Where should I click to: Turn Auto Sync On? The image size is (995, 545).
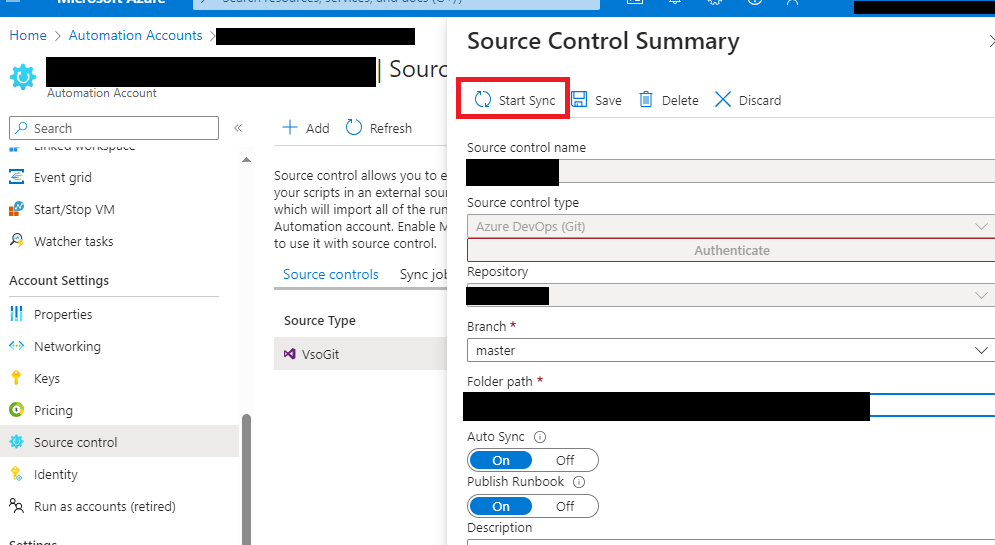click(x=501, y=460)
